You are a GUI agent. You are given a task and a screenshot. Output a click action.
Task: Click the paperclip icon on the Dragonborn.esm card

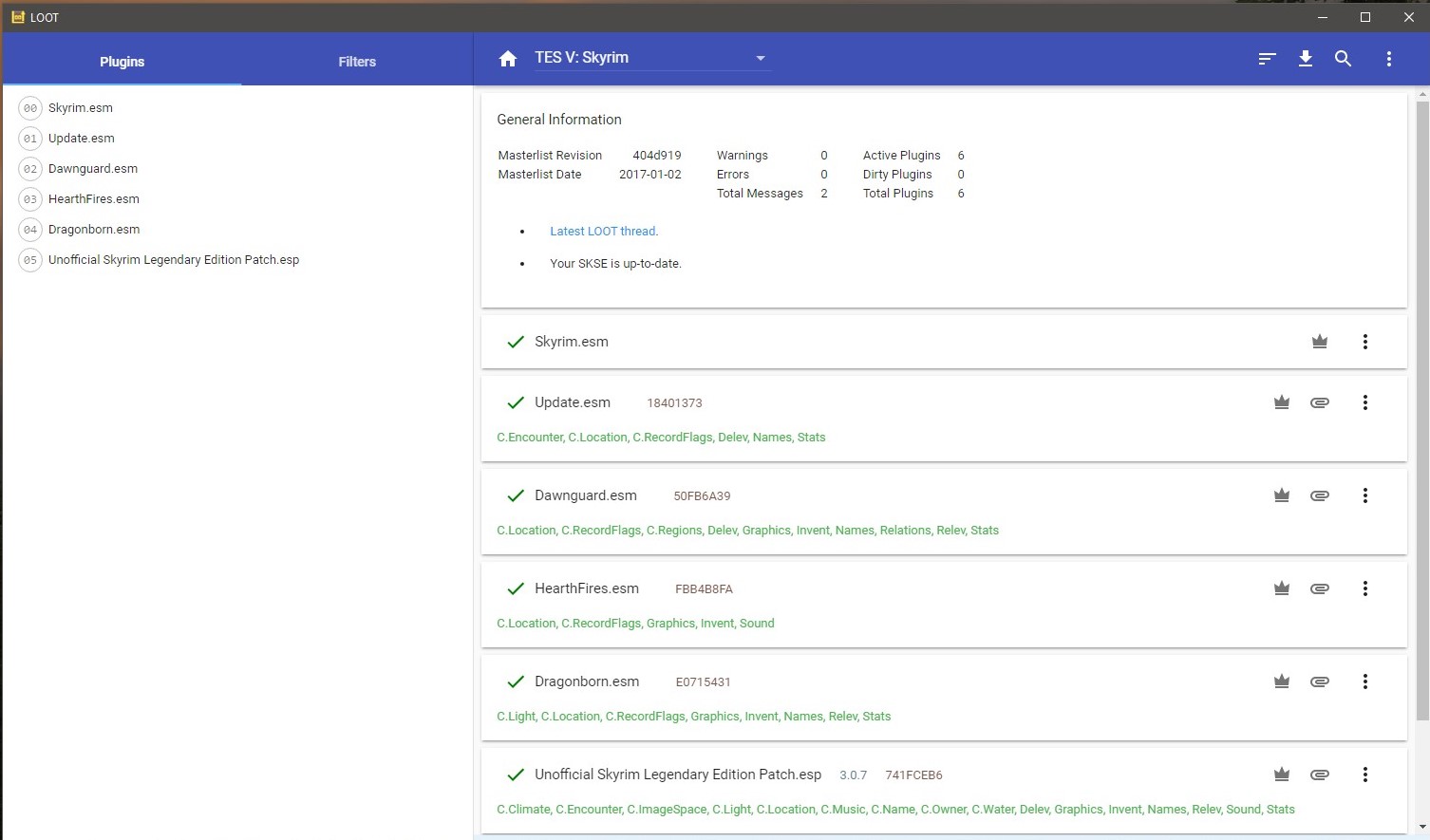(x=1320, y=681)
